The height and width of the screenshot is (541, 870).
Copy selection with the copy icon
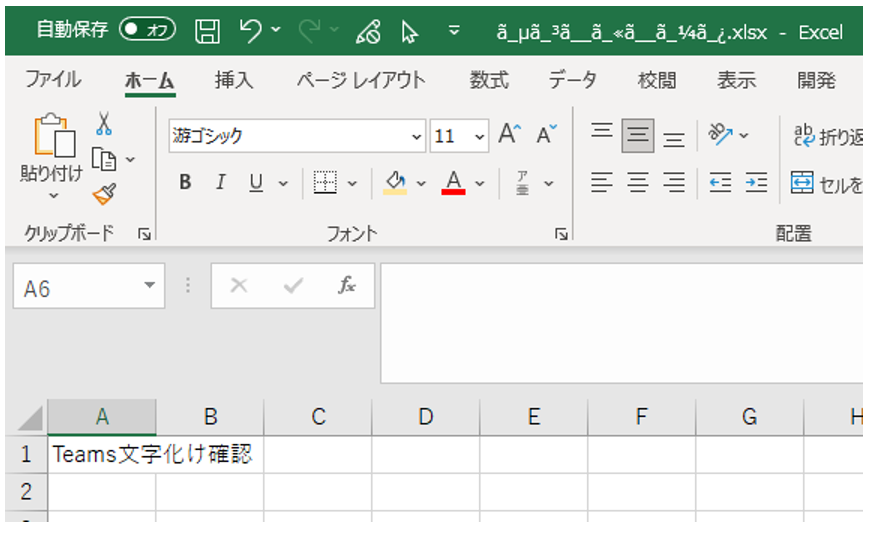tap(104, 159)
